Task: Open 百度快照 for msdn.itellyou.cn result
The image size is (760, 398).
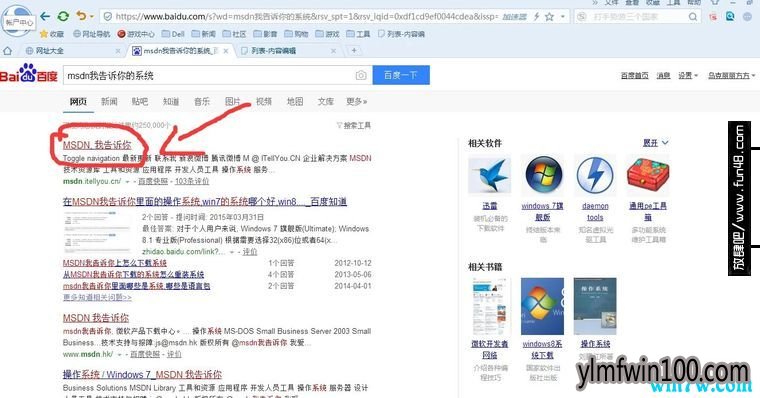Action: pyautogui.click(x=153, y=181)
